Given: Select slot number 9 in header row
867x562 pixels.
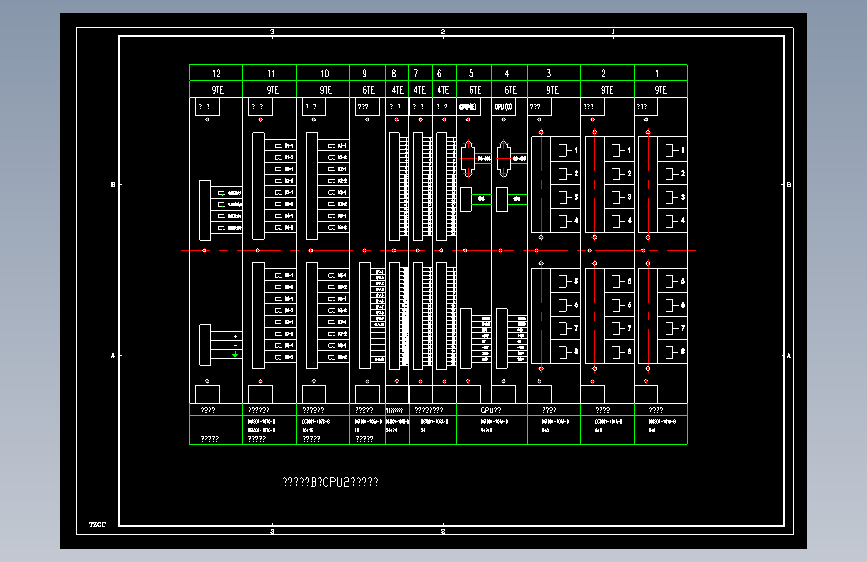Looking at the screenshot, I should click(x=364, y=73).
